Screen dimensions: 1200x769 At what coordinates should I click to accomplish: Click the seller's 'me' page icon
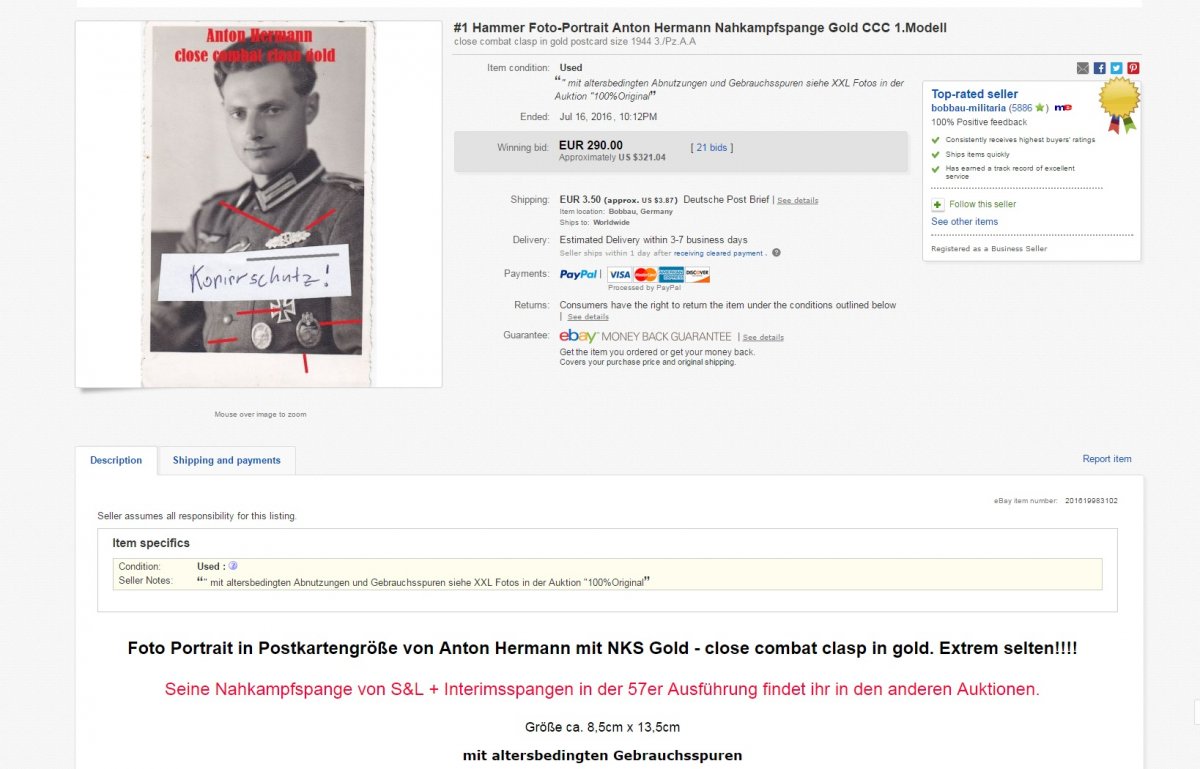point(1062,107)
